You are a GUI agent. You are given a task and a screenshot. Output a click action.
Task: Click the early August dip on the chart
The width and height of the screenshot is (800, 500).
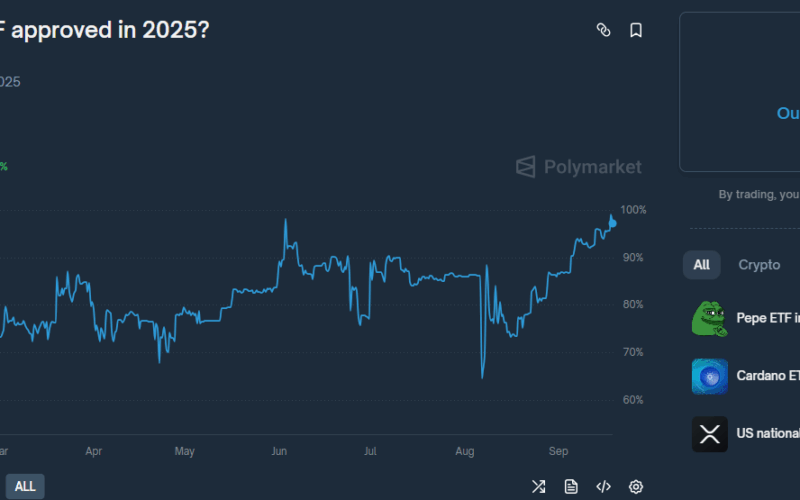(482, 376)
